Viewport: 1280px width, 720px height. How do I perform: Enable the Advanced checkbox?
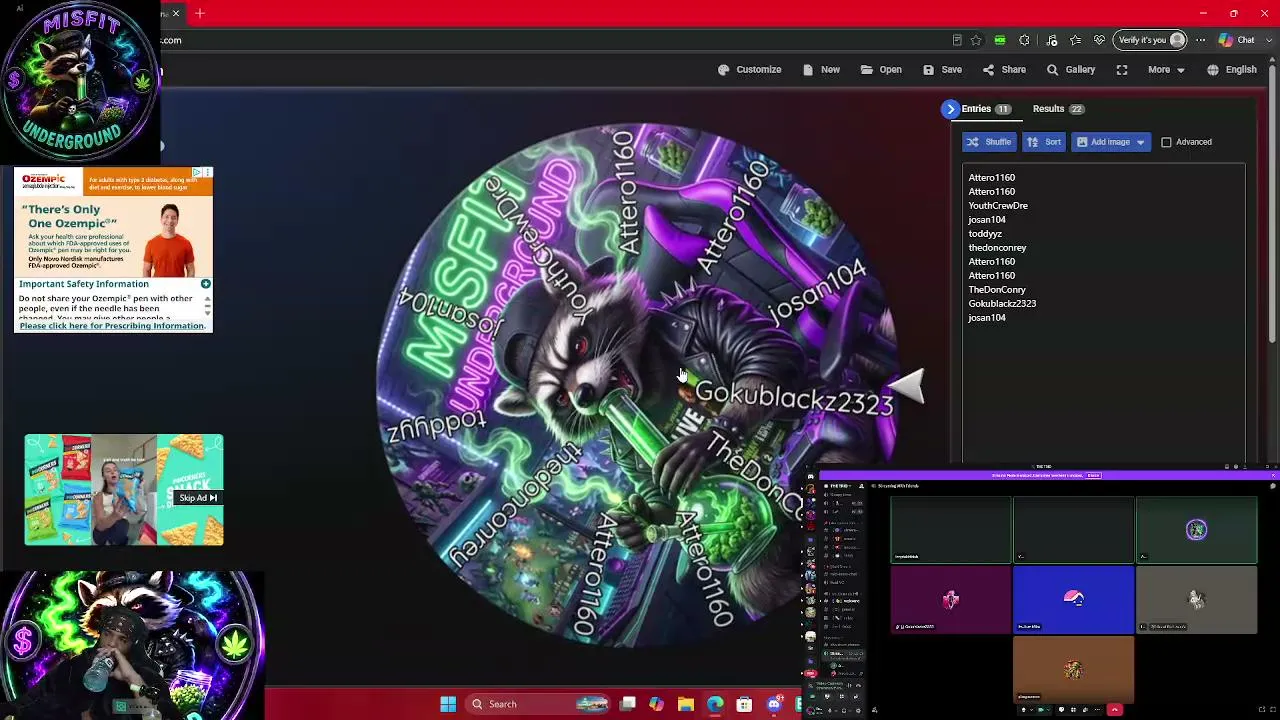pyautogui.click(x=1166, y=142)
